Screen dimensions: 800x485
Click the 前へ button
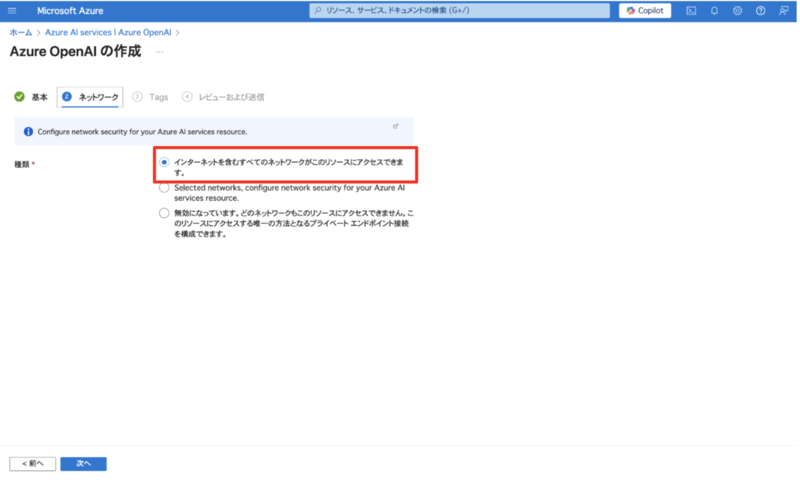click(x=33, y=464)
